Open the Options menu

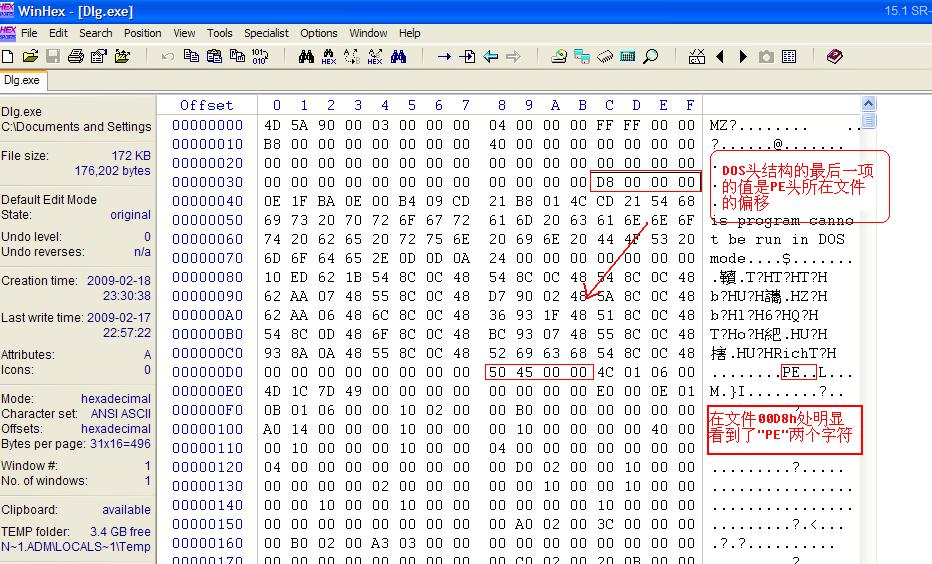[x=319, y=33]
